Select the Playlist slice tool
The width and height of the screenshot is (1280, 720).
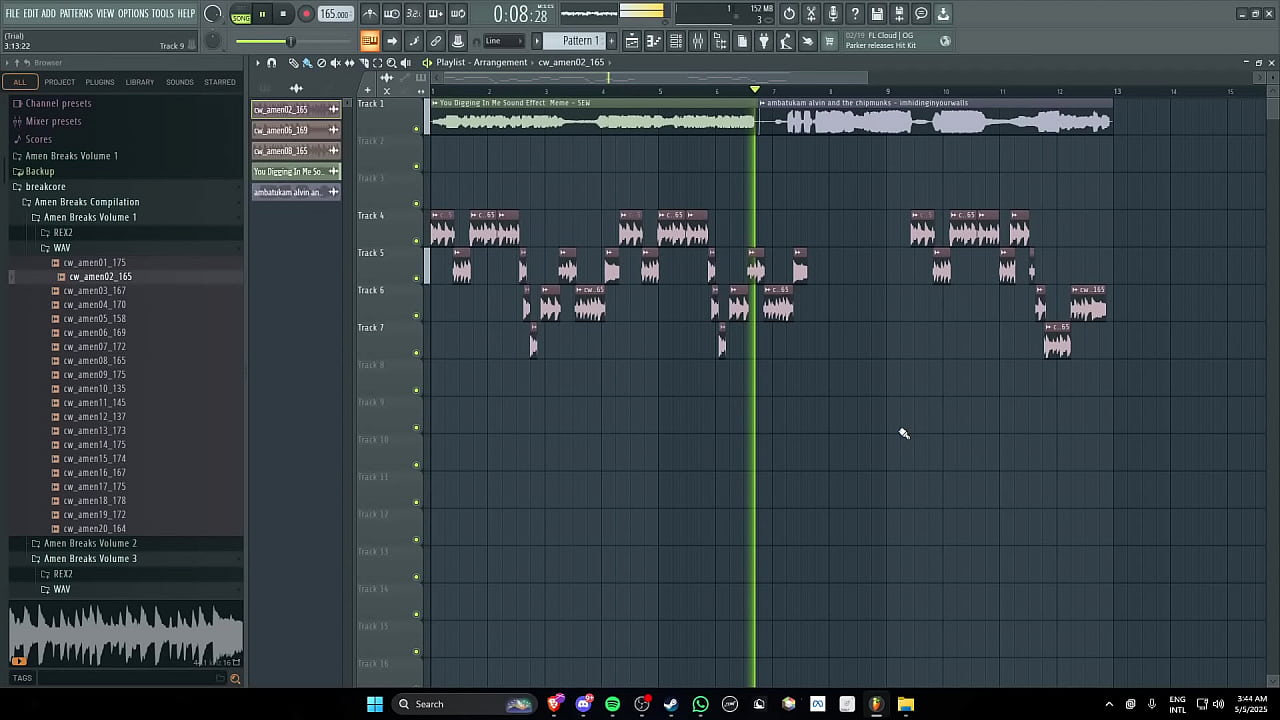coord(364,62)
